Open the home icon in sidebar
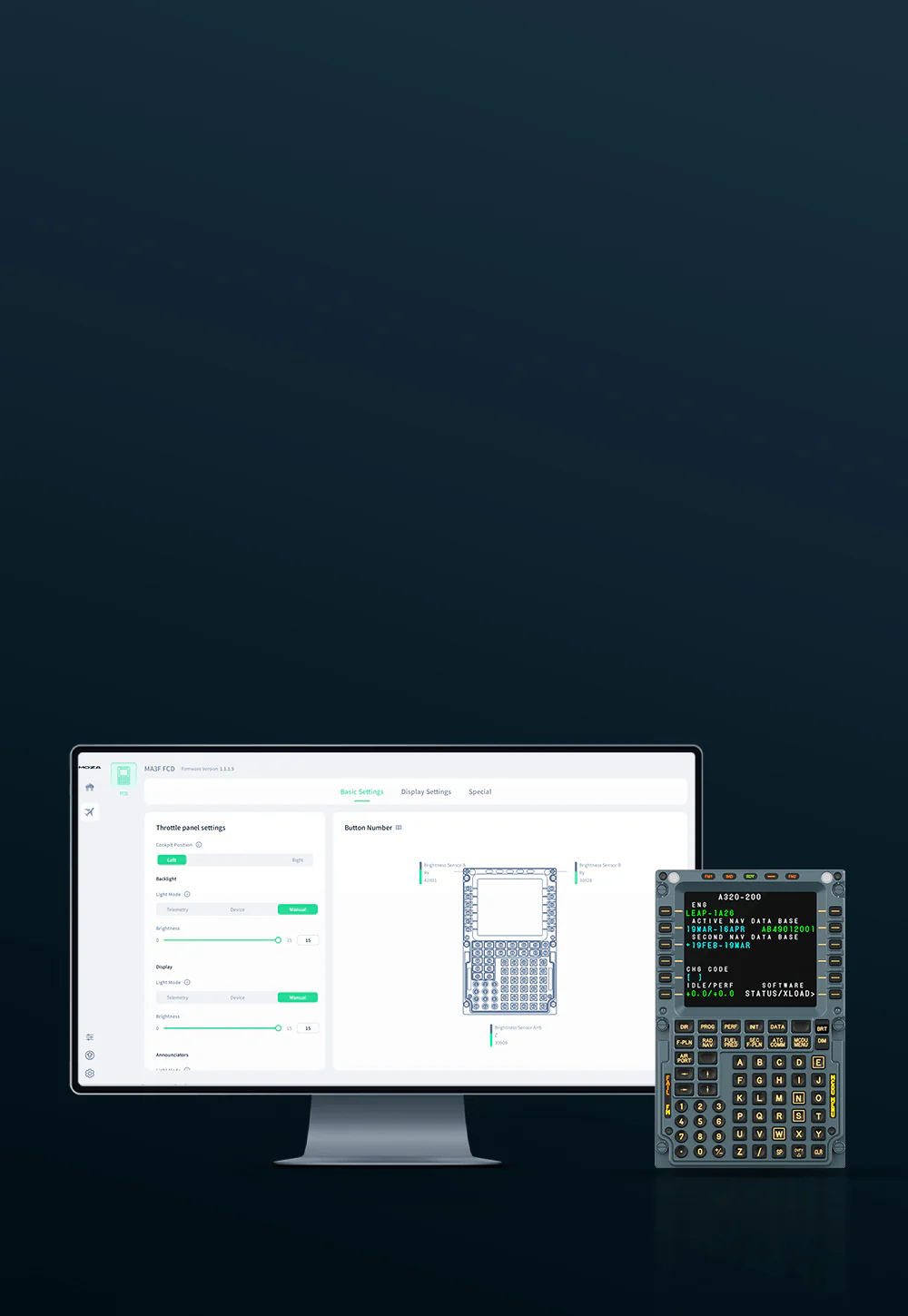This screenshot has width=908, height=1316. (x=90, y=788)
